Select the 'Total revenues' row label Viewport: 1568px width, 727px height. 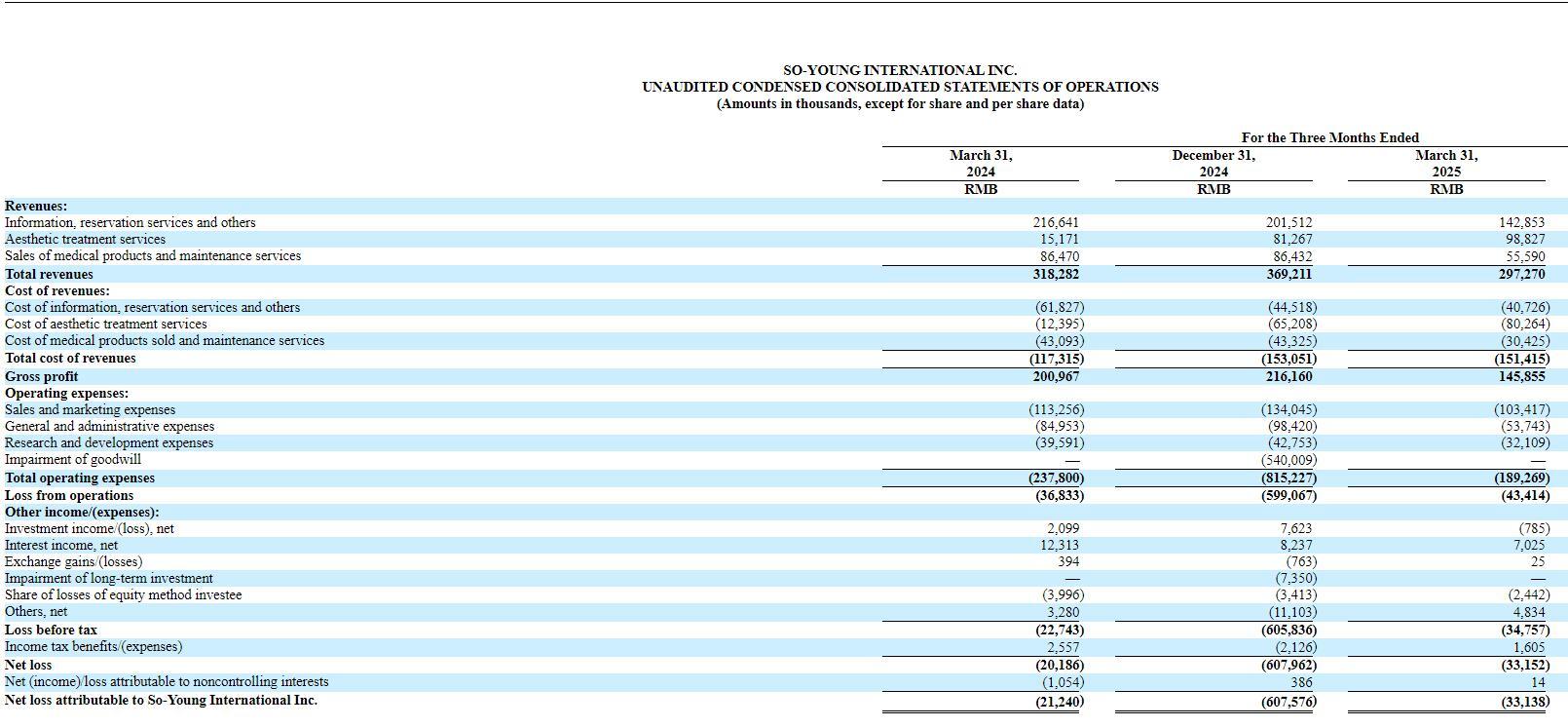click(x=49, y=275)
